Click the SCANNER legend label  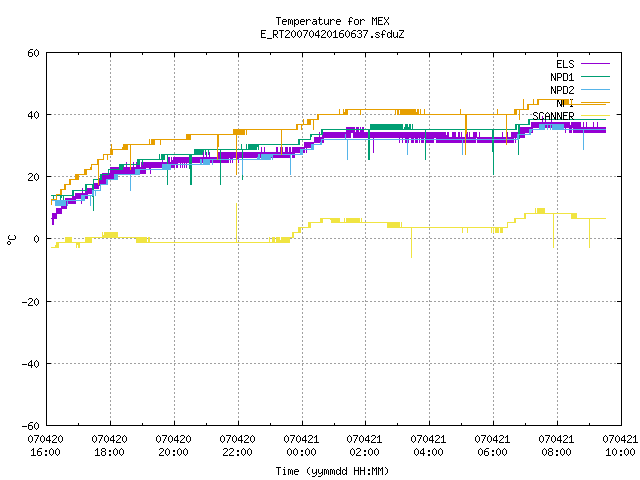(x=553, y=116)
